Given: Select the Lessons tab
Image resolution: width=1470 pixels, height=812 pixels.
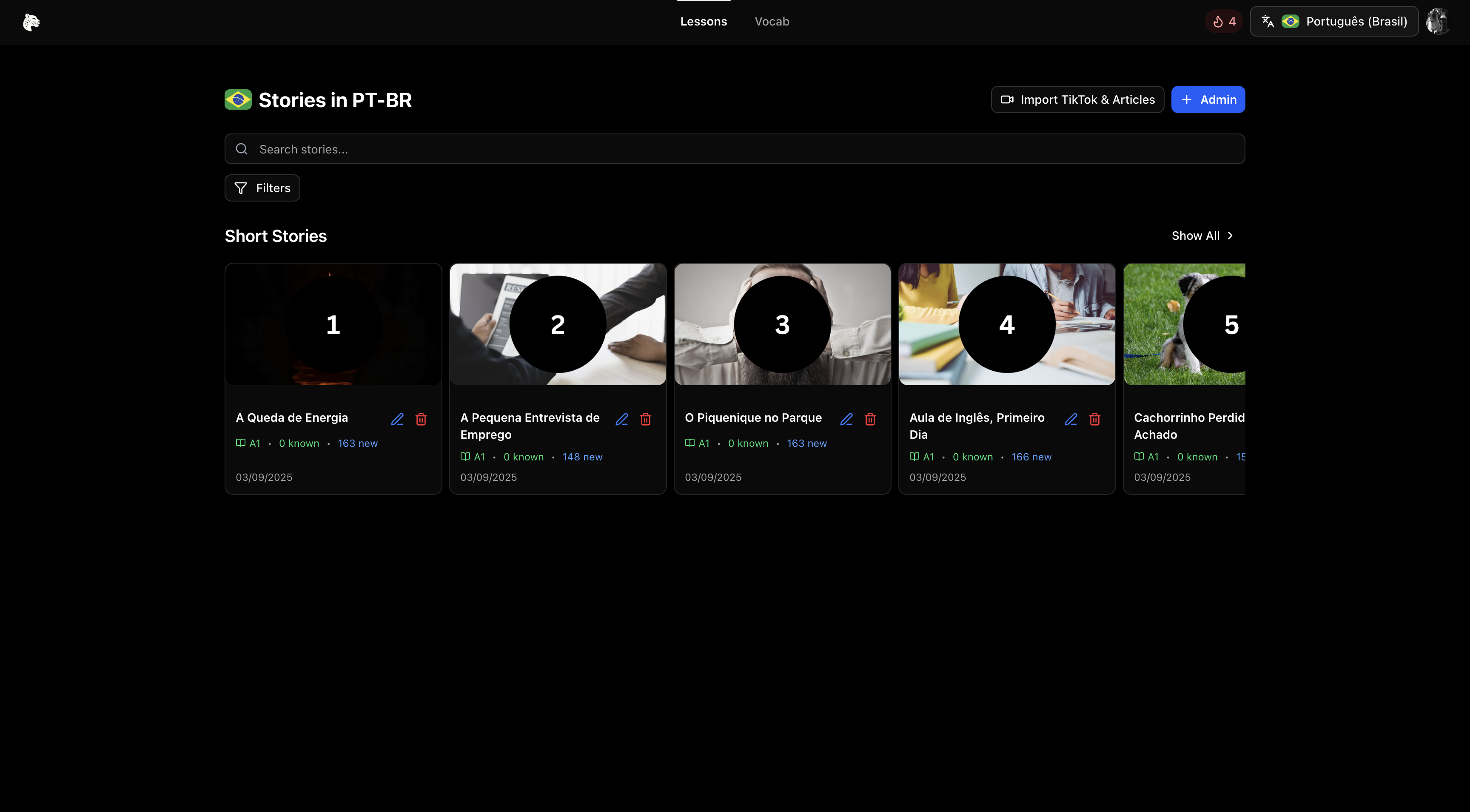Looking at the screenshot, I should 703,22.
